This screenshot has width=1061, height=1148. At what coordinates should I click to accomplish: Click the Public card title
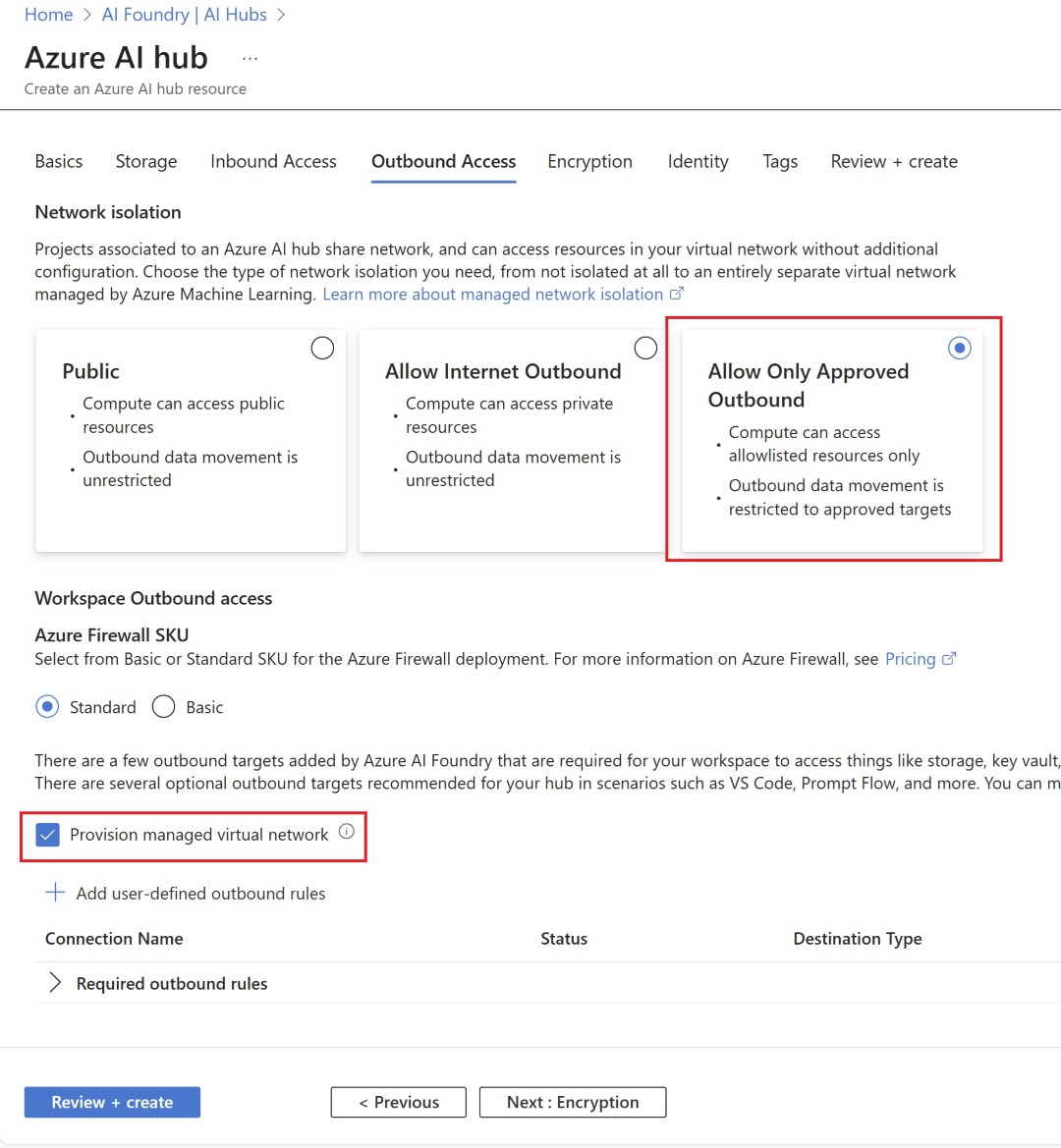[90, 371]
